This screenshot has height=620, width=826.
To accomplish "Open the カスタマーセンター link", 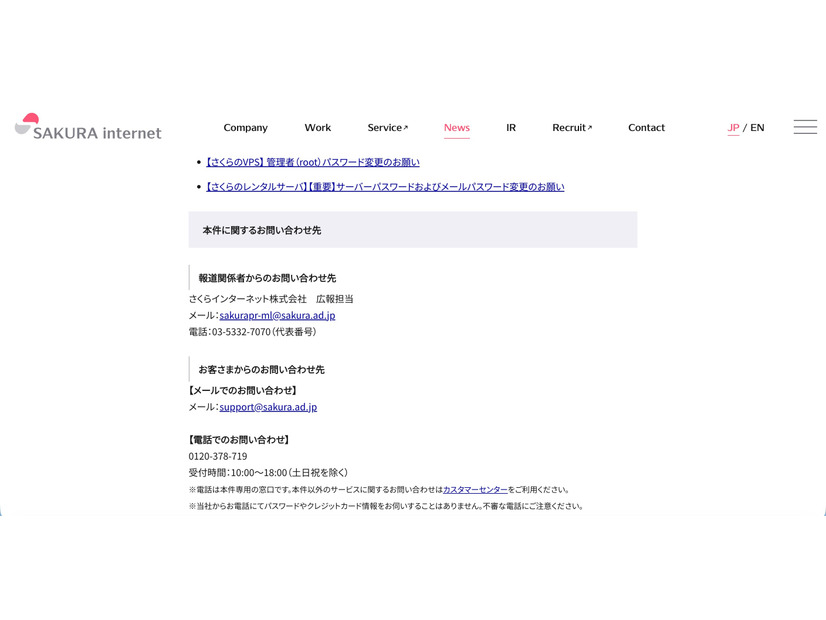I will point(475,490).
